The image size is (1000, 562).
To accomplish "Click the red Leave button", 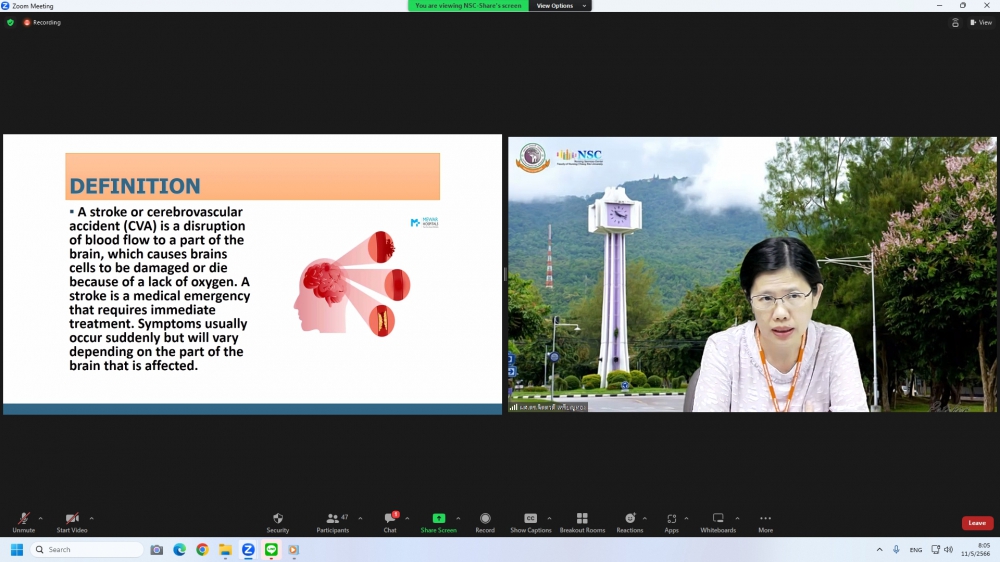I will (977, 523).
